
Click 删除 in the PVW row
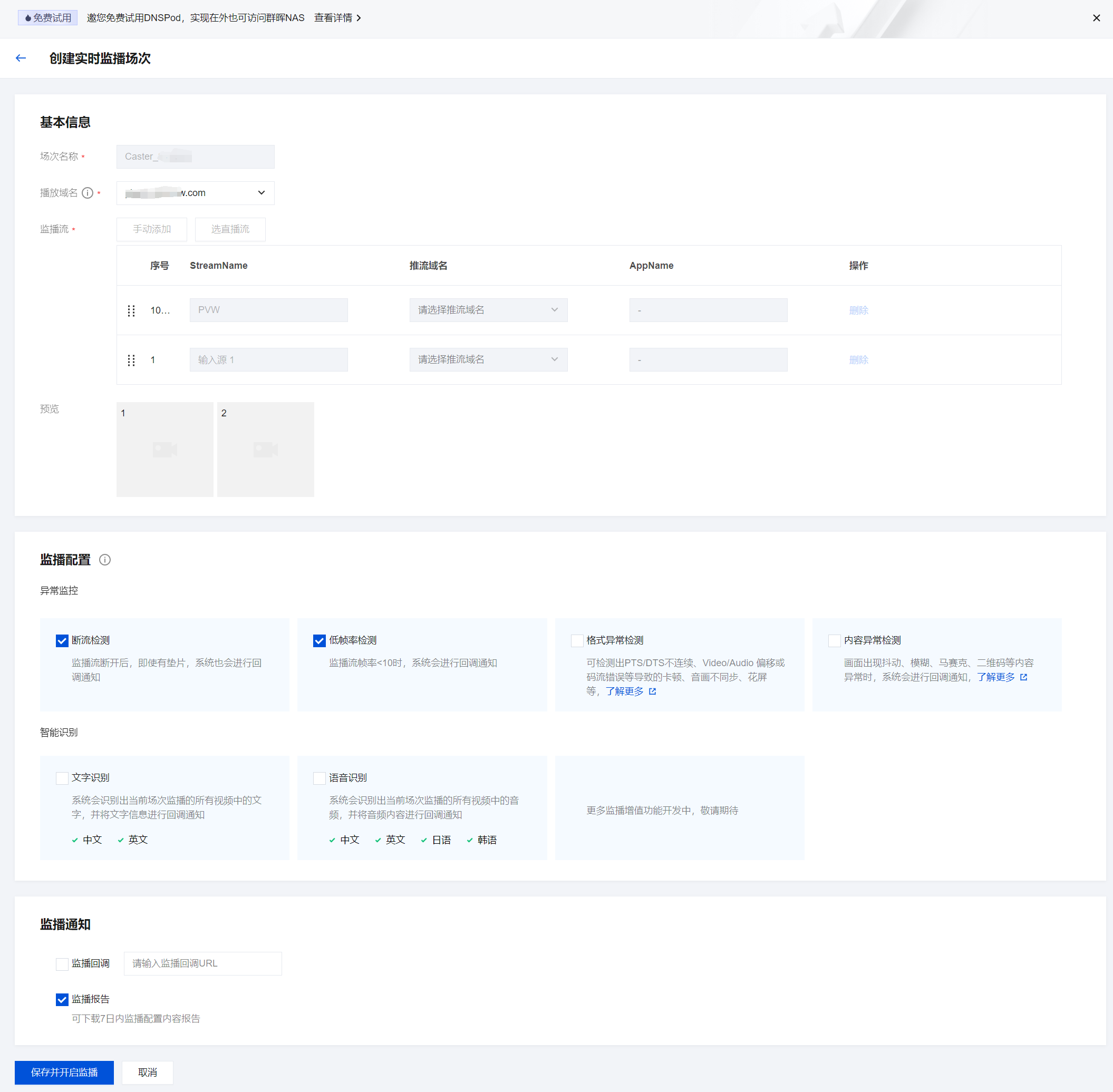click(x=858, y=310)
